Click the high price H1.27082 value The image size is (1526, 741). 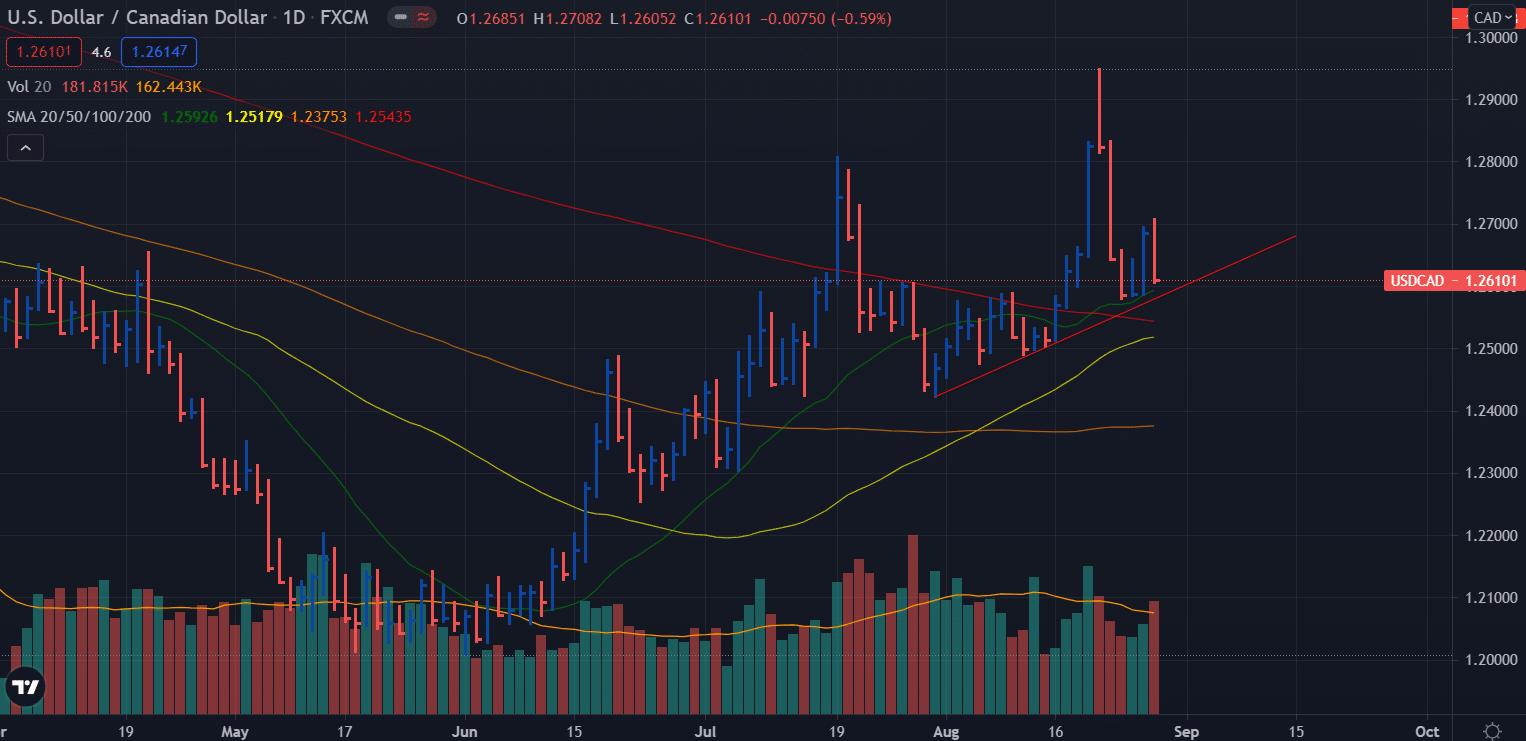click(x=569, y=19)
